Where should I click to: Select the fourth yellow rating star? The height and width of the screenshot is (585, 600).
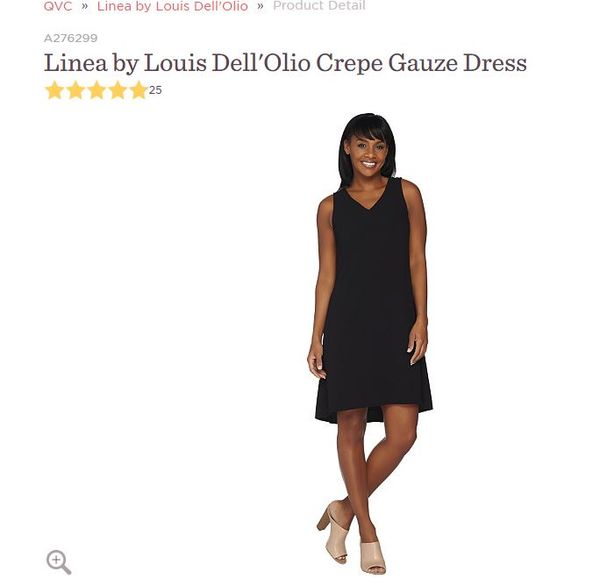pyautogui.click(x=117, y=90)
